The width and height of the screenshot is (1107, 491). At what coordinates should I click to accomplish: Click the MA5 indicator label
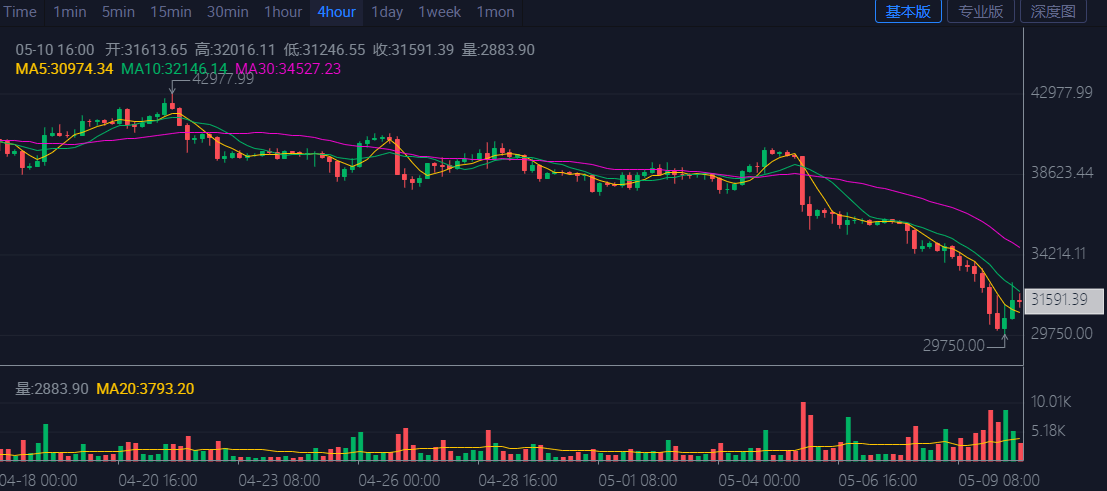point(64,69)
